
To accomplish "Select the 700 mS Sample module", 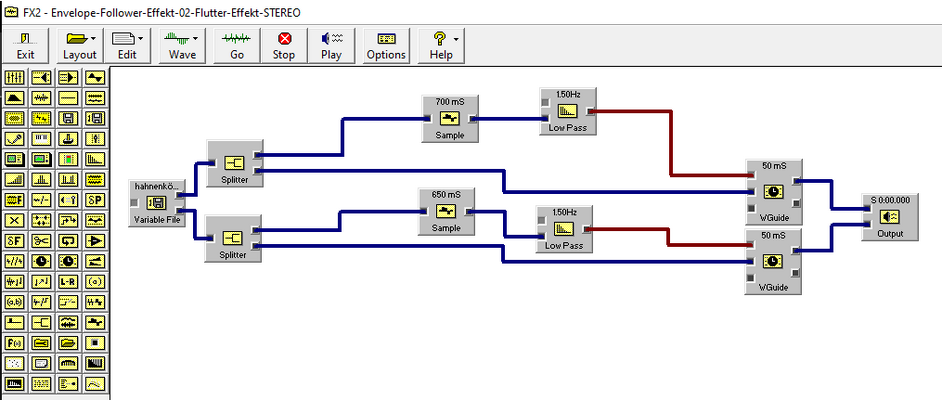I will point(450,118).
